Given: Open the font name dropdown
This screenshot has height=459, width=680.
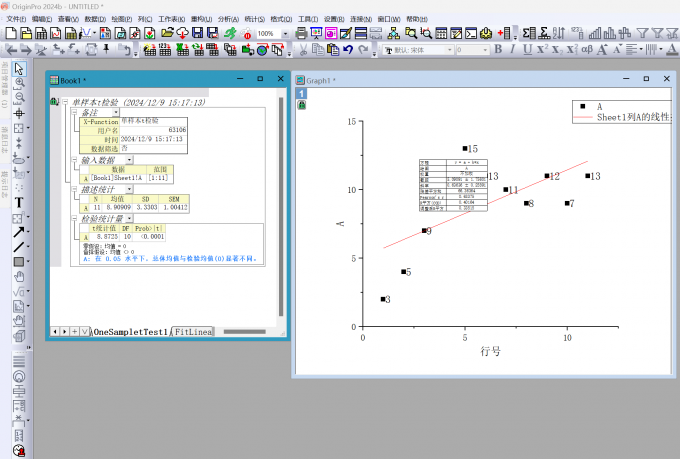Looking at the screenshot, I should [449, 50].
